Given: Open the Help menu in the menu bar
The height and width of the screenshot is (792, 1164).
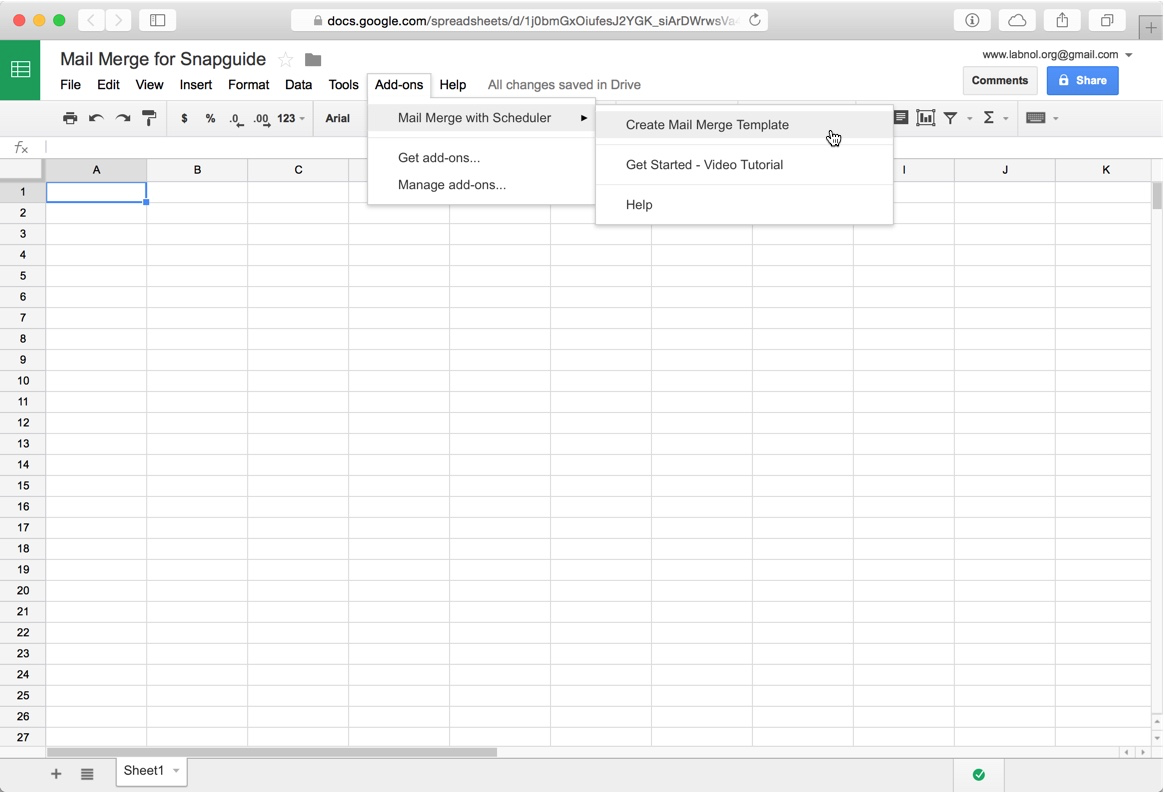Looking at the screenshot, I should click(x=453, y=85).
